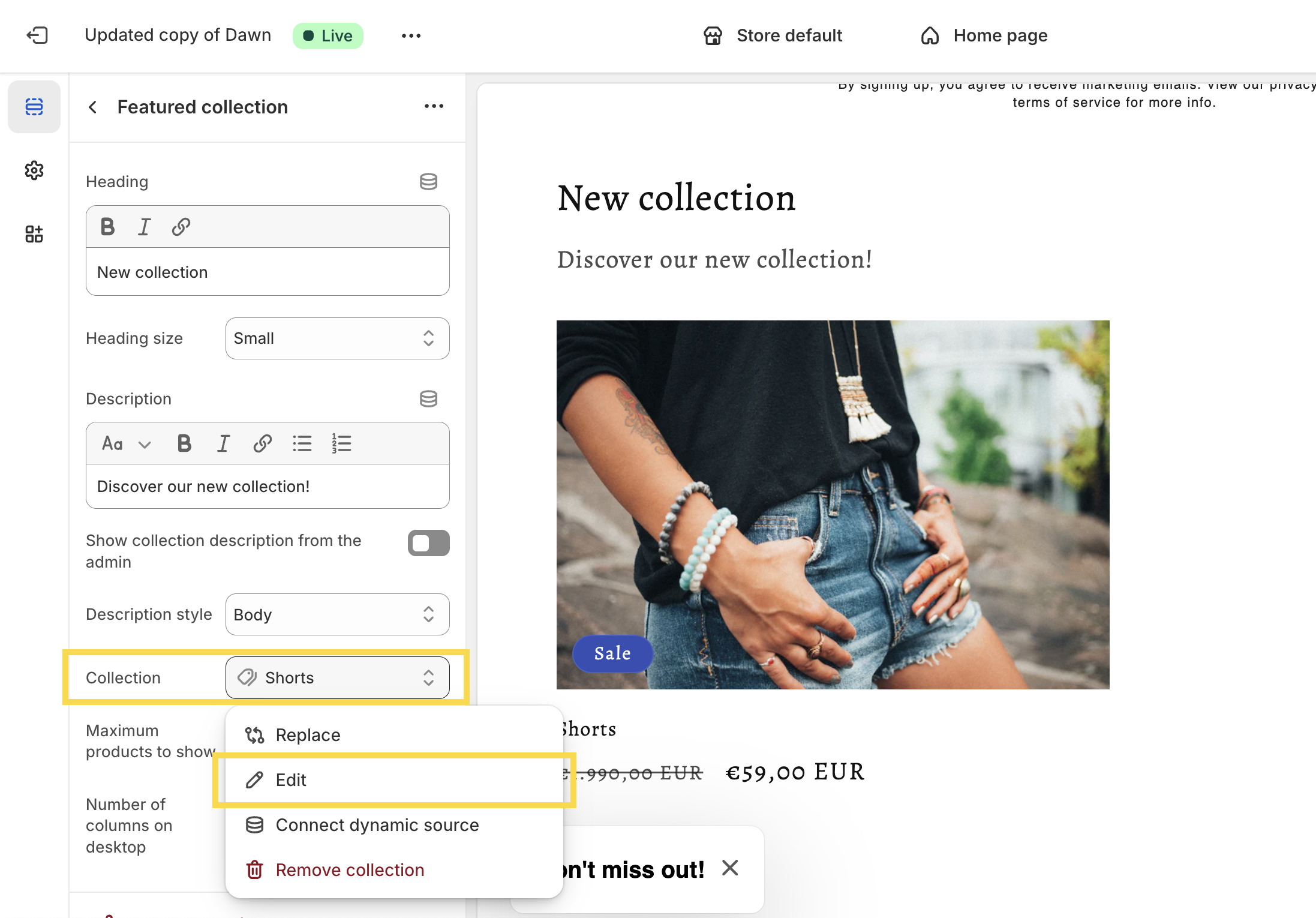Image resolution: width=1316 pixels, height=918 pixels.
Task: Add a numbered list in the Description
Action: click(x=340, y=443)
